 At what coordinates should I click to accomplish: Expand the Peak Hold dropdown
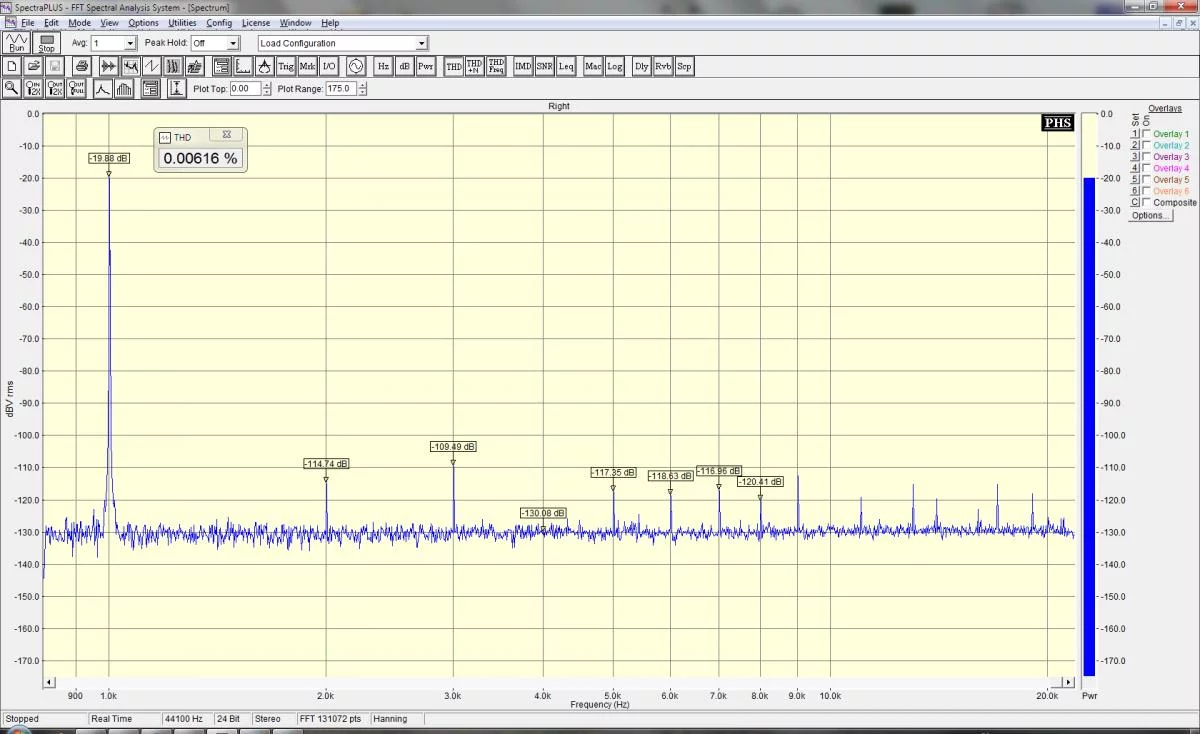pos(233,43)
